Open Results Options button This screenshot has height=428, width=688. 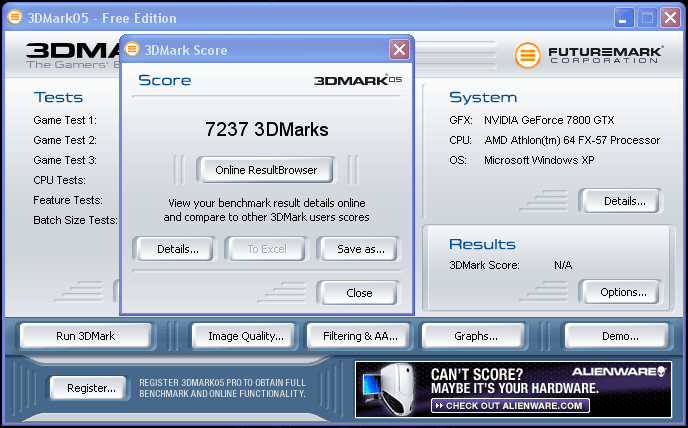click(623, 292)
